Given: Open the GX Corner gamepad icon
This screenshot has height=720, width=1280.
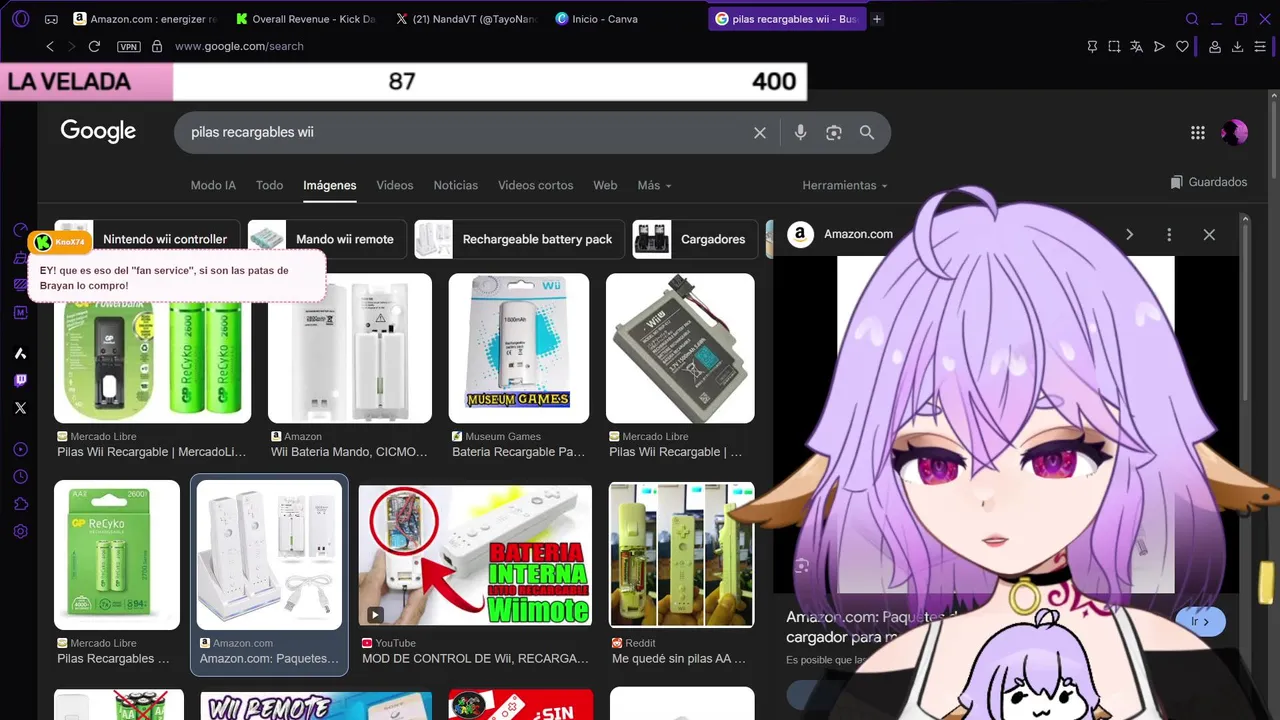Looking at the screenshot, I should pos(51,19).
